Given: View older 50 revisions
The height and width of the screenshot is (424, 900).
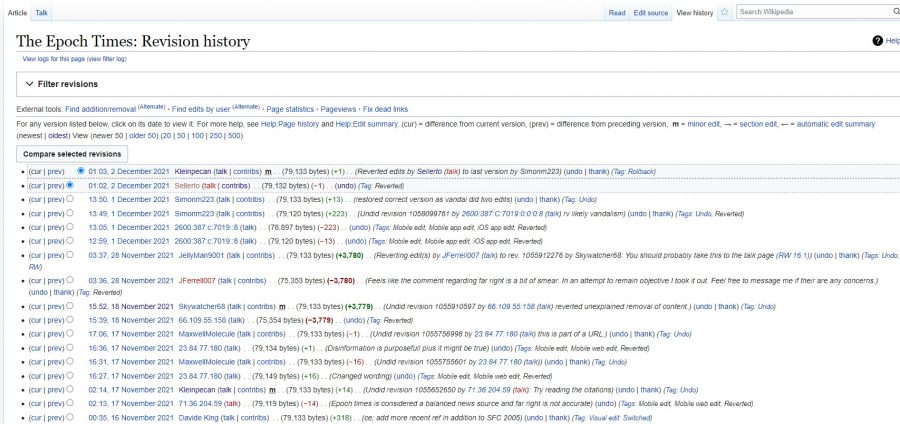Looking at the screenshot, I should click(x=142, y=136).
